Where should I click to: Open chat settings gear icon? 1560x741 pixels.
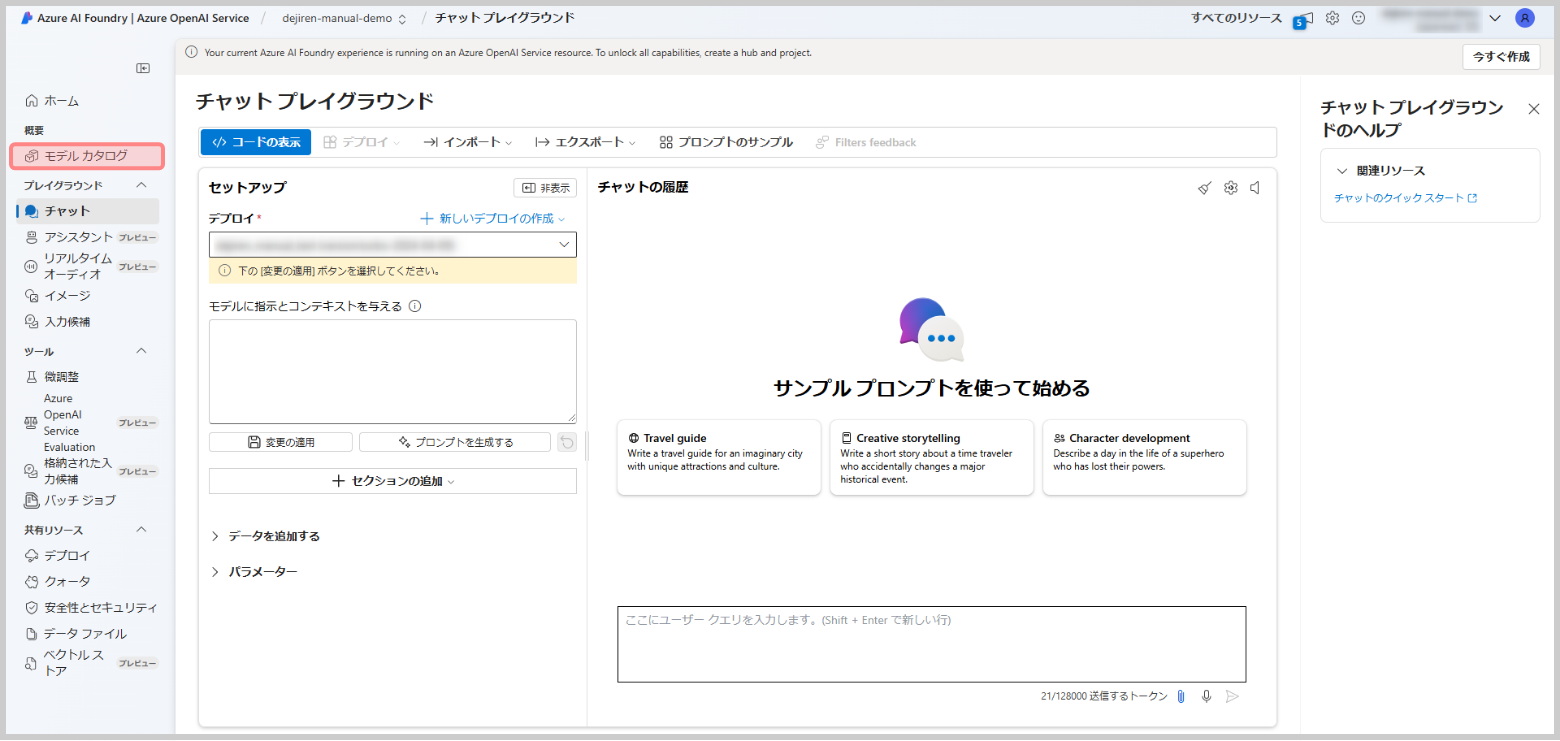(1231, 188)
